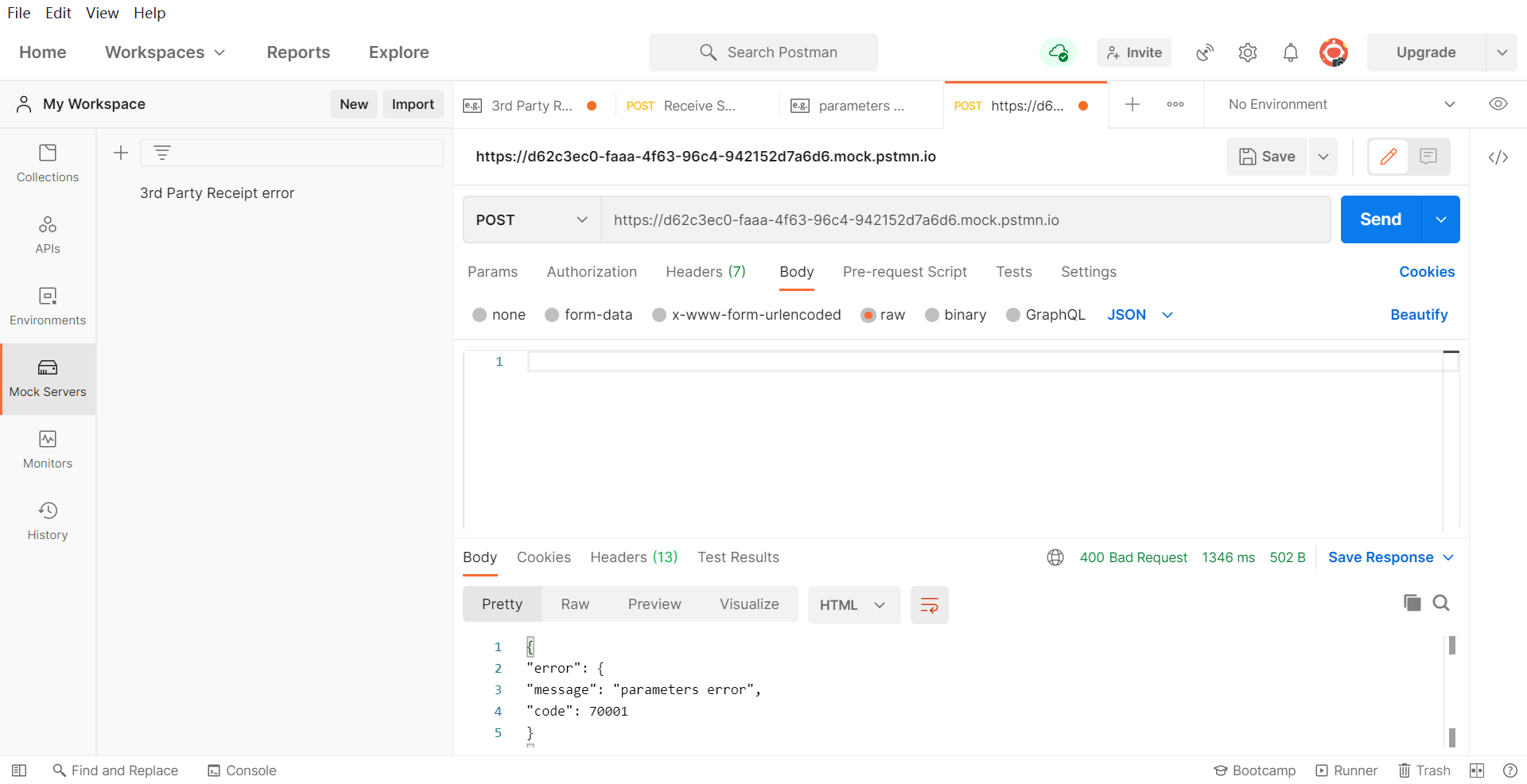This screenshot has height=784, width=1527.
Task: Open a new request tab with plus icon
Action: (1133, 104)
